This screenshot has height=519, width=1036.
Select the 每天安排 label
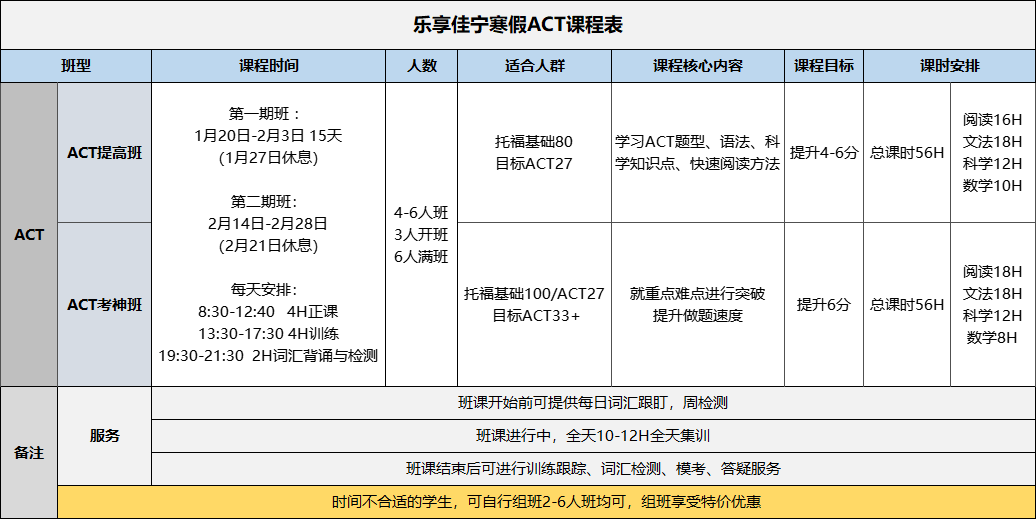click(x=264, y=289)
